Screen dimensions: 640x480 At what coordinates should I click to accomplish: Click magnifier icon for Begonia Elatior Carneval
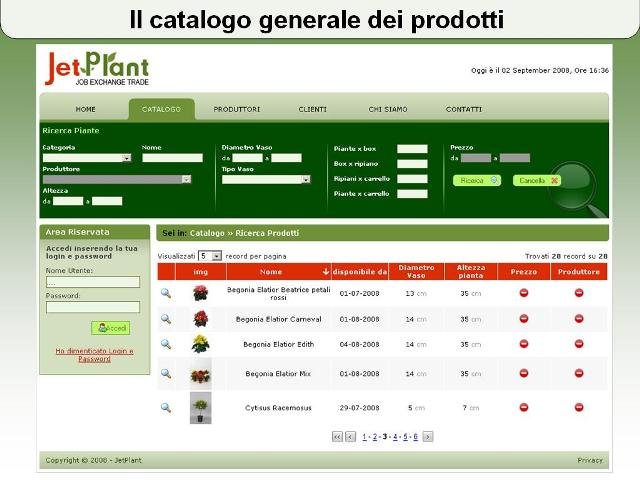click(166, 319)
